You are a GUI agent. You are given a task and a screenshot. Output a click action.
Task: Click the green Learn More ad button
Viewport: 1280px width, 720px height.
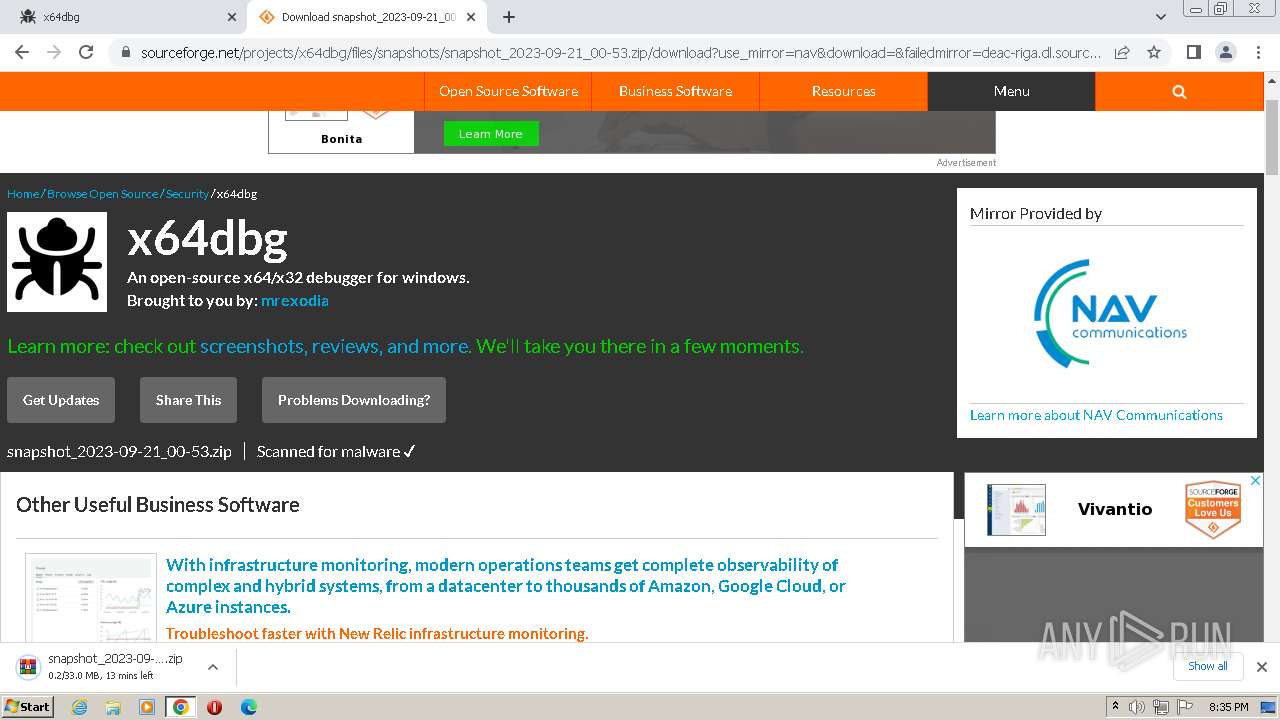click(491, 134)
